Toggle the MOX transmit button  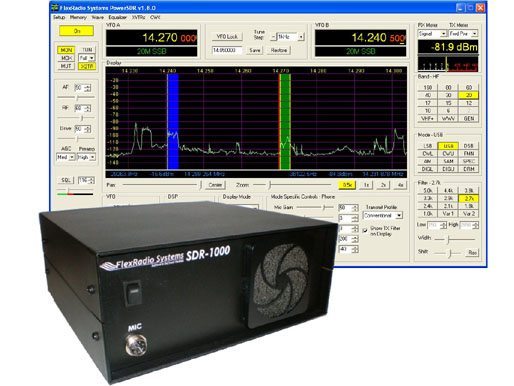tap(66, 58)
